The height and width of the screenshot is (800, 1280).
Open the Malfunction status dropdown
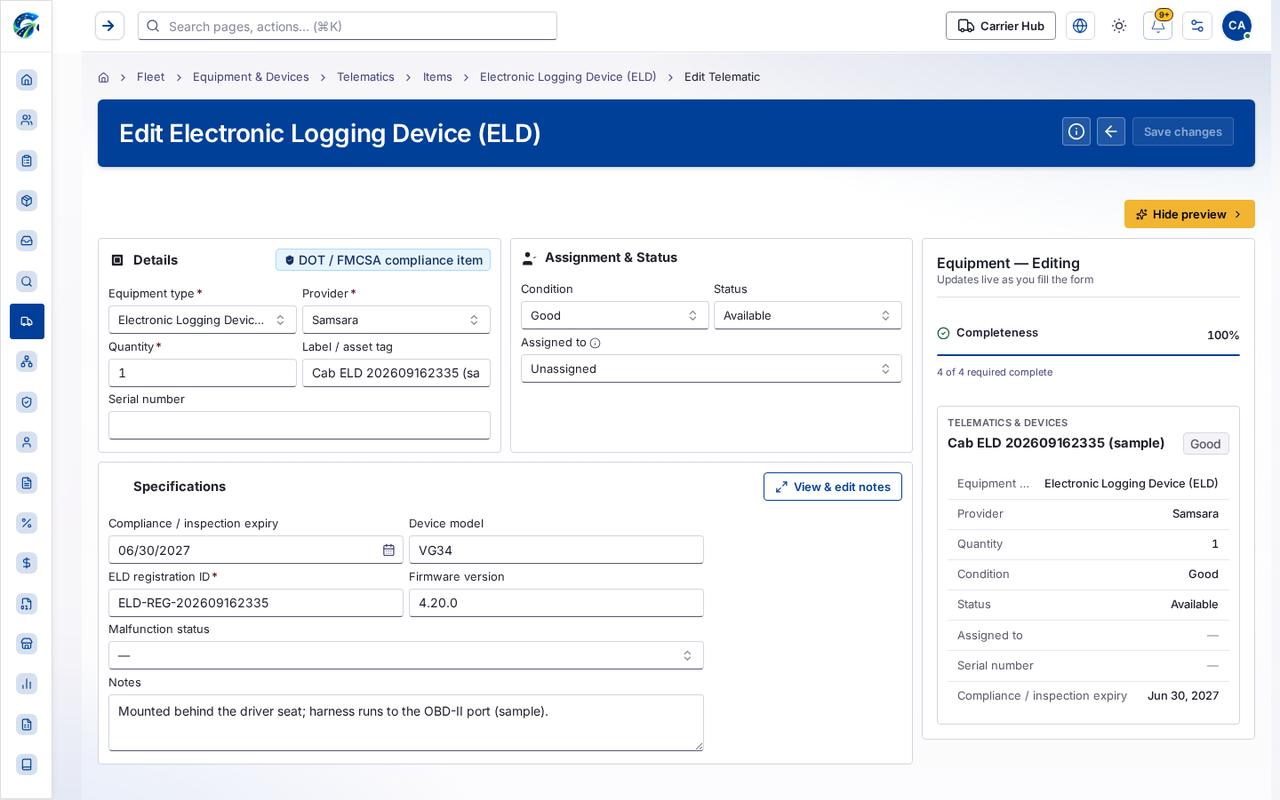[x=406, y=655]
